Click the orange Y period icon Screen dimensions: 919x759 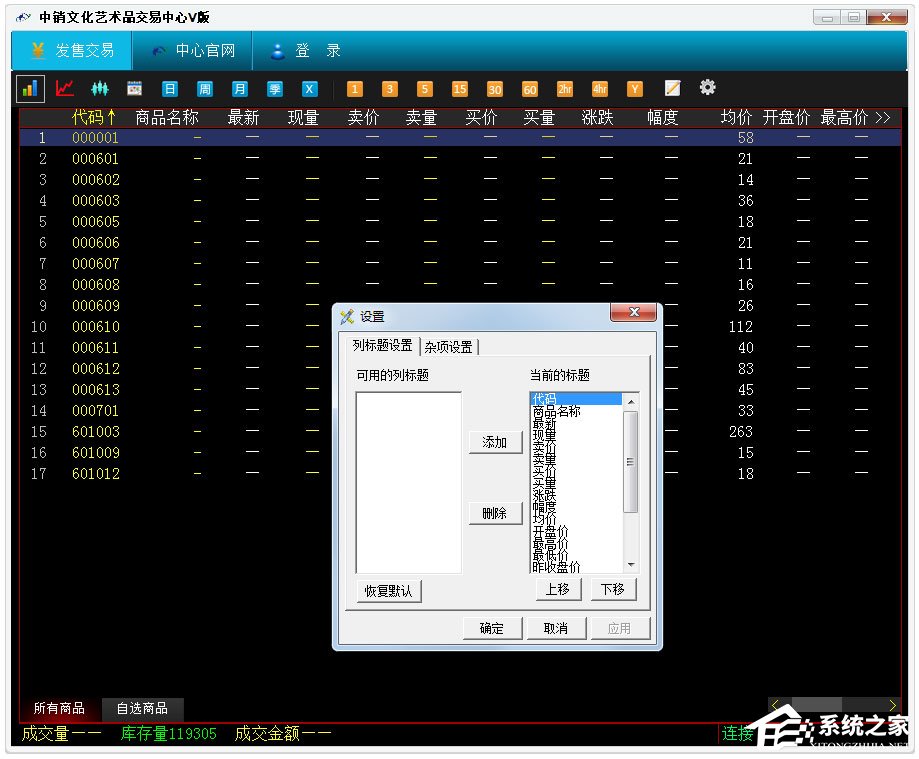[x=635, y=89]
